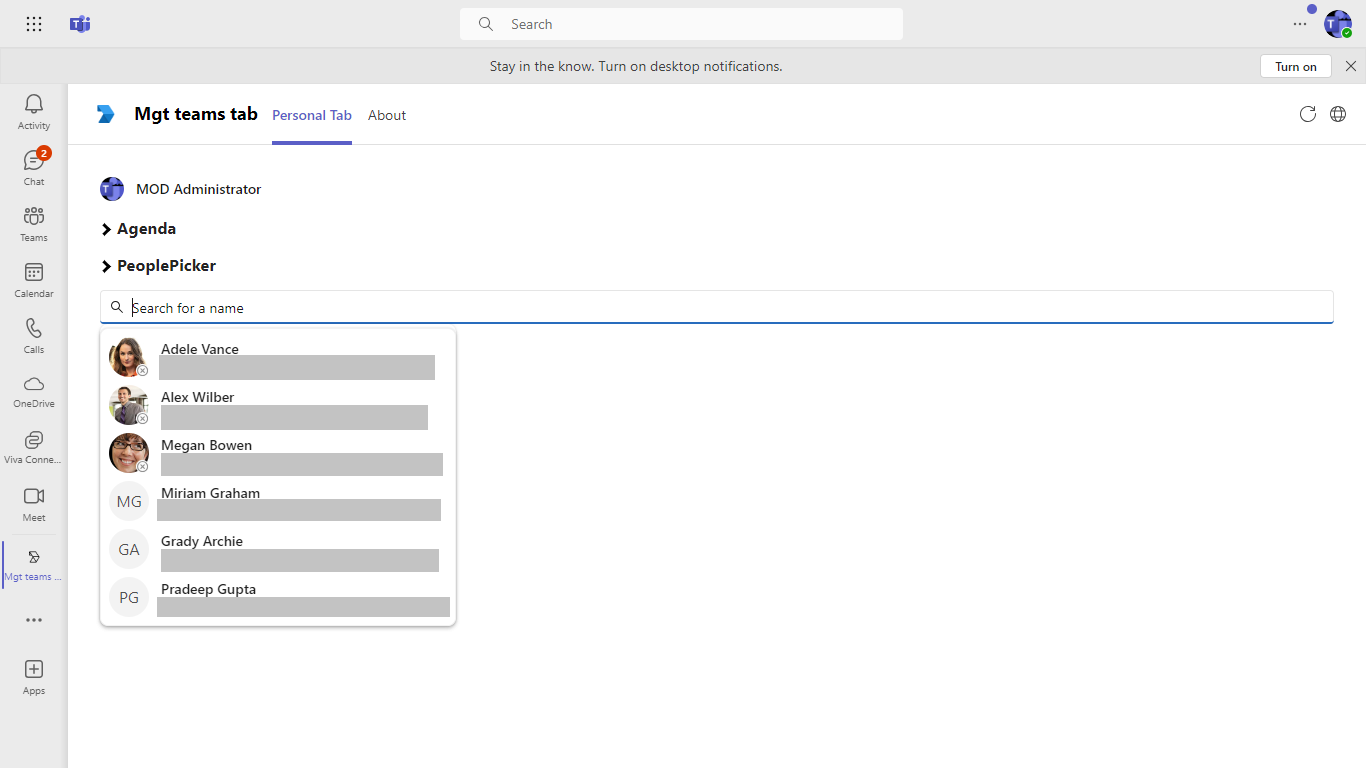Select Megan Bowen from suggestions
This screenshot has width=1366, height=768.
(x=278, y=453)
